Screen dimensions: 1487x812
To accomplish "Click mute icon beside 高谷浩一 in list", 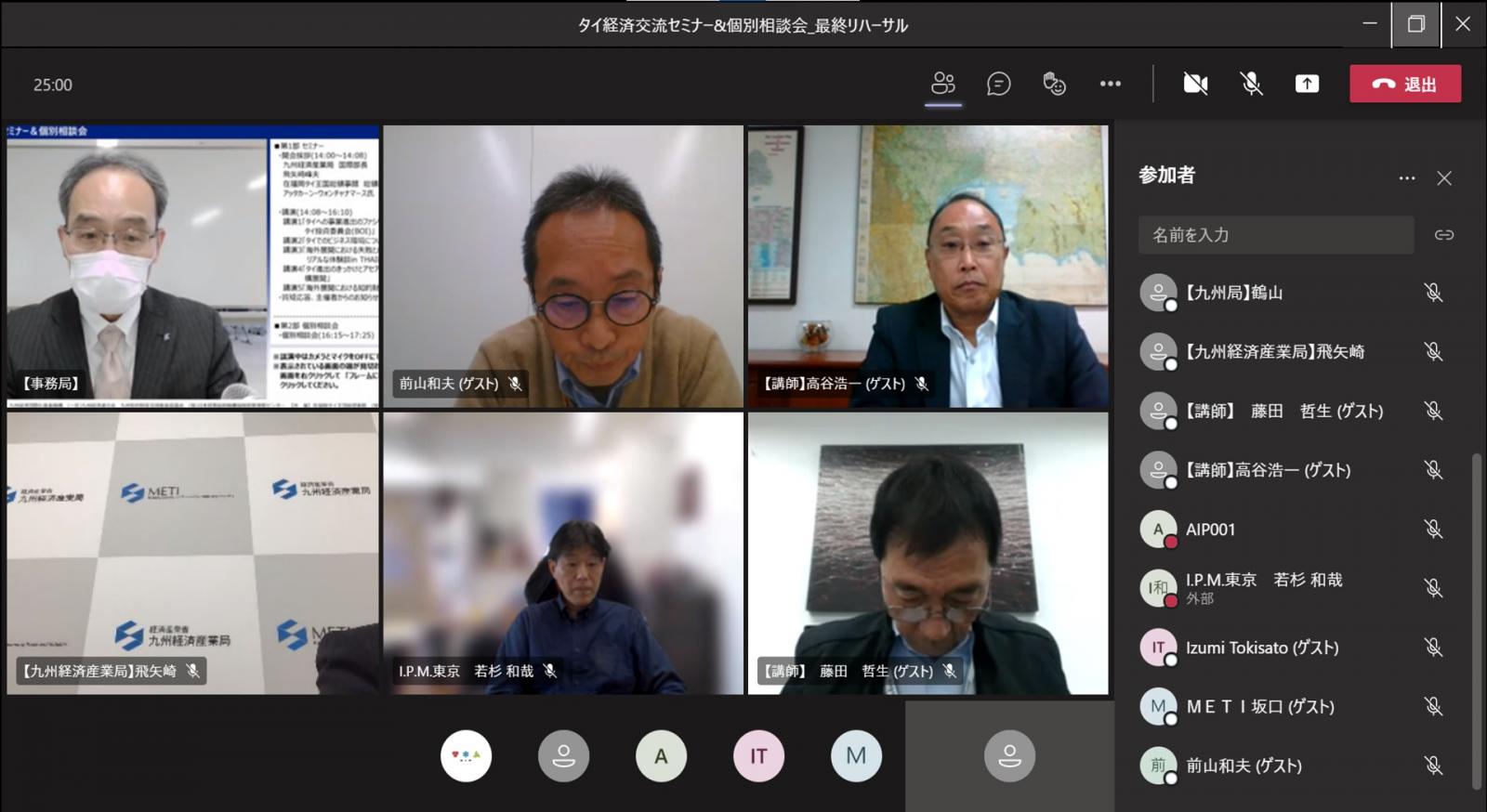I will [x=1433, y=470].
